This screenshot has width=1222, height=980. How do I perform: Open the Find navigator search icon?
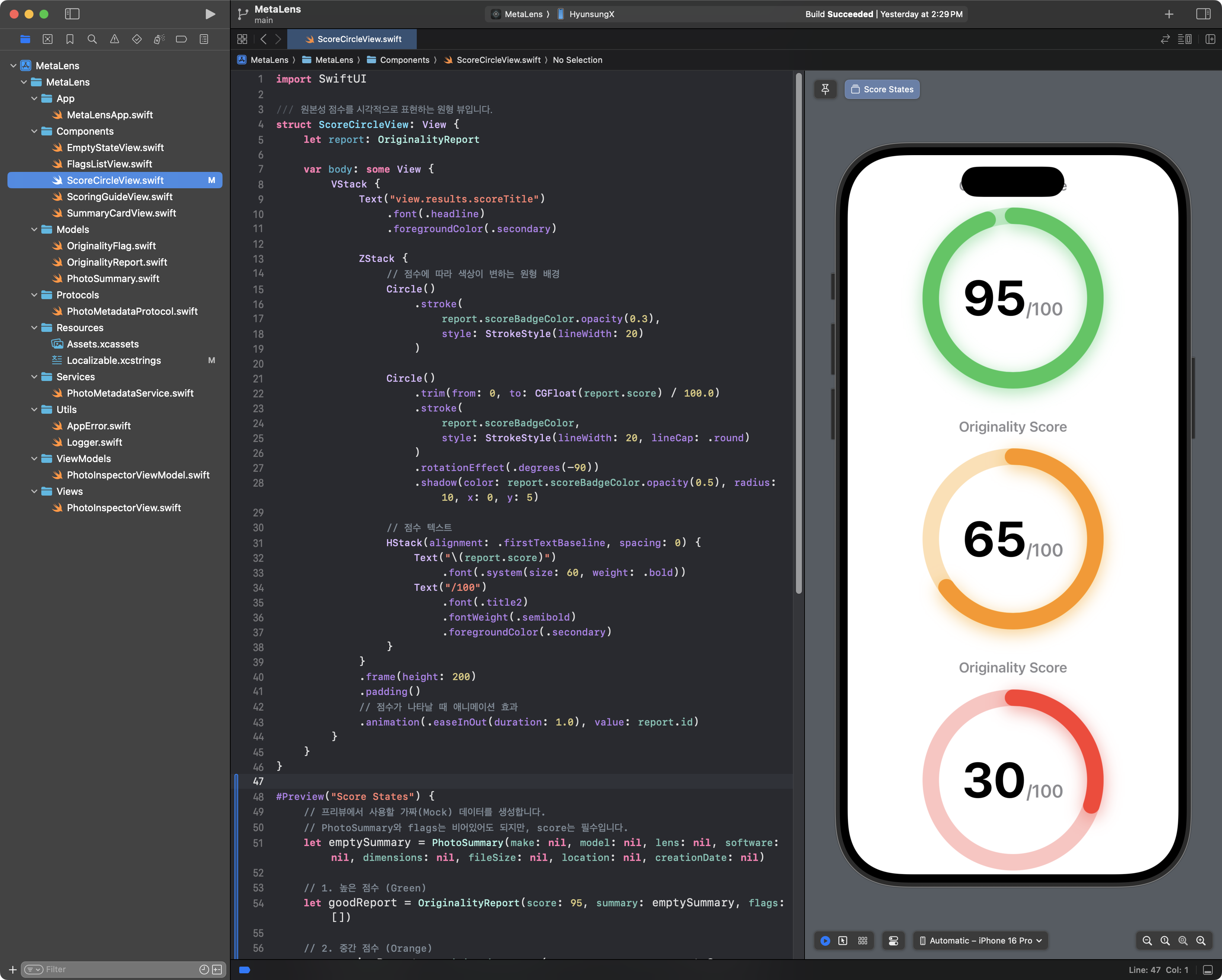point(92,39)
